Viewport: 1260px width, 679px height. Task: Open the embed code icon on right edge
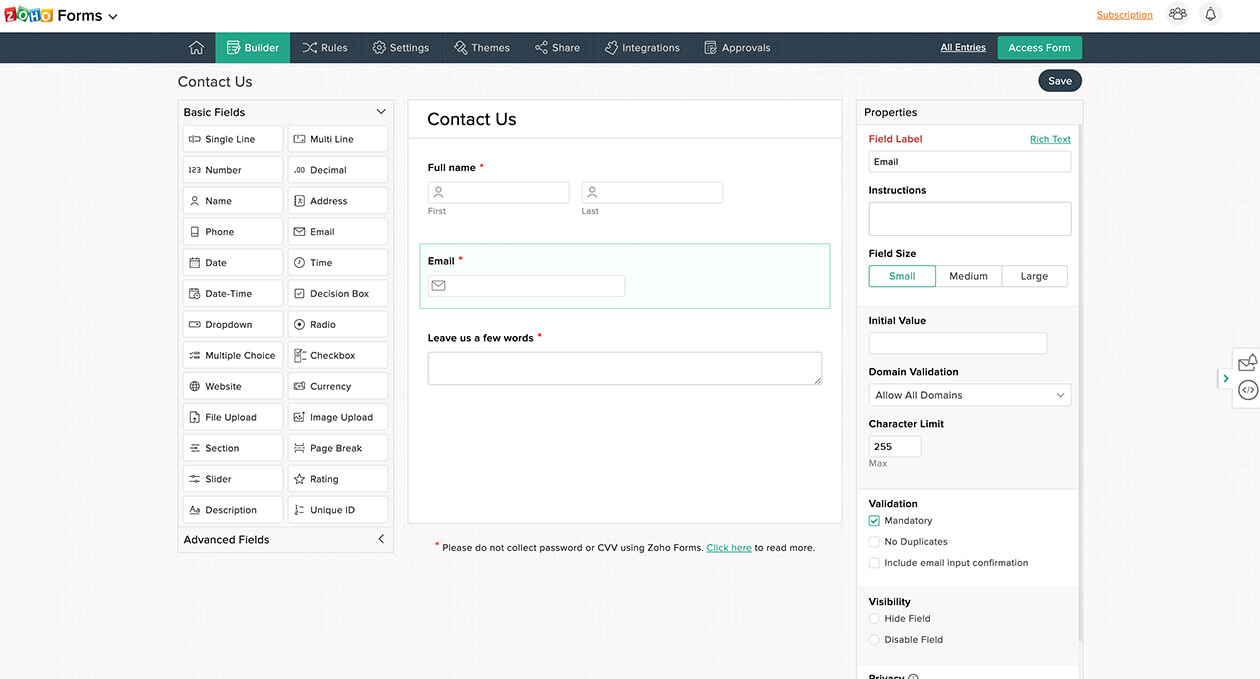(x=1248, y=390)
